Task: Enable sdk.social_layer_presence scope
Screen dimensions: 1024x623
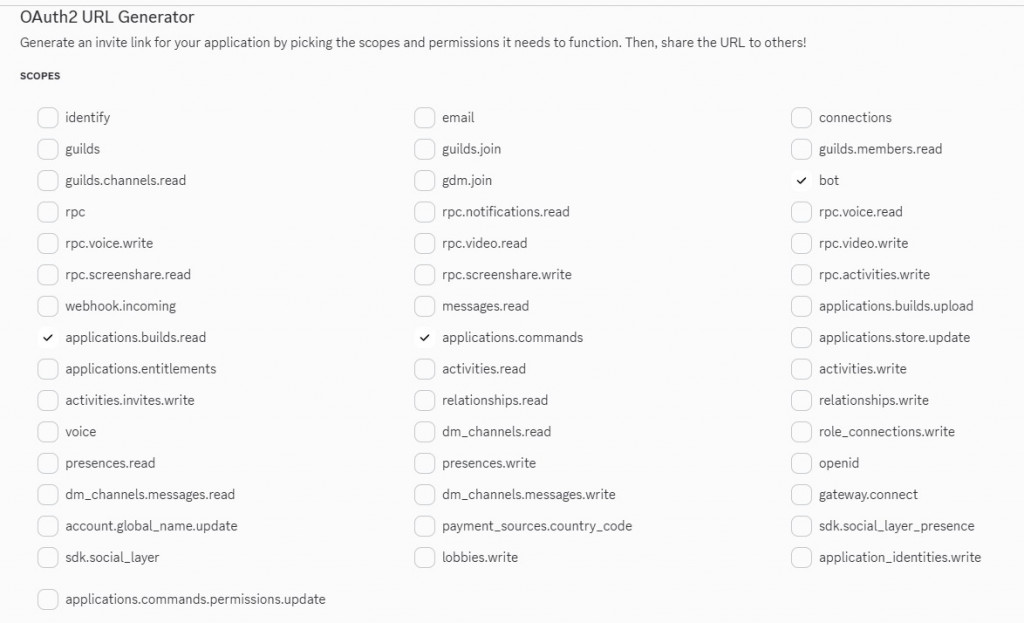Action: [801, 526]
